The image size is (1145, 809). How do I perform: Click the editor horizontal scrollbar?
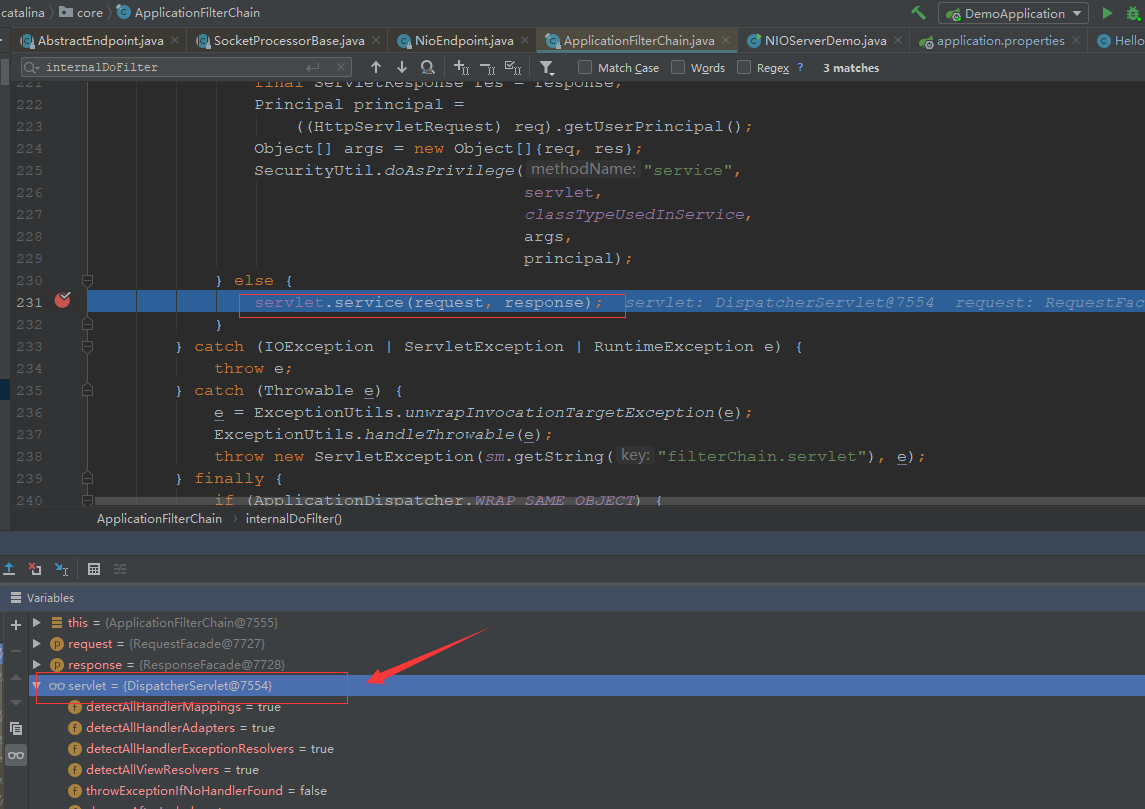[619, 501]
